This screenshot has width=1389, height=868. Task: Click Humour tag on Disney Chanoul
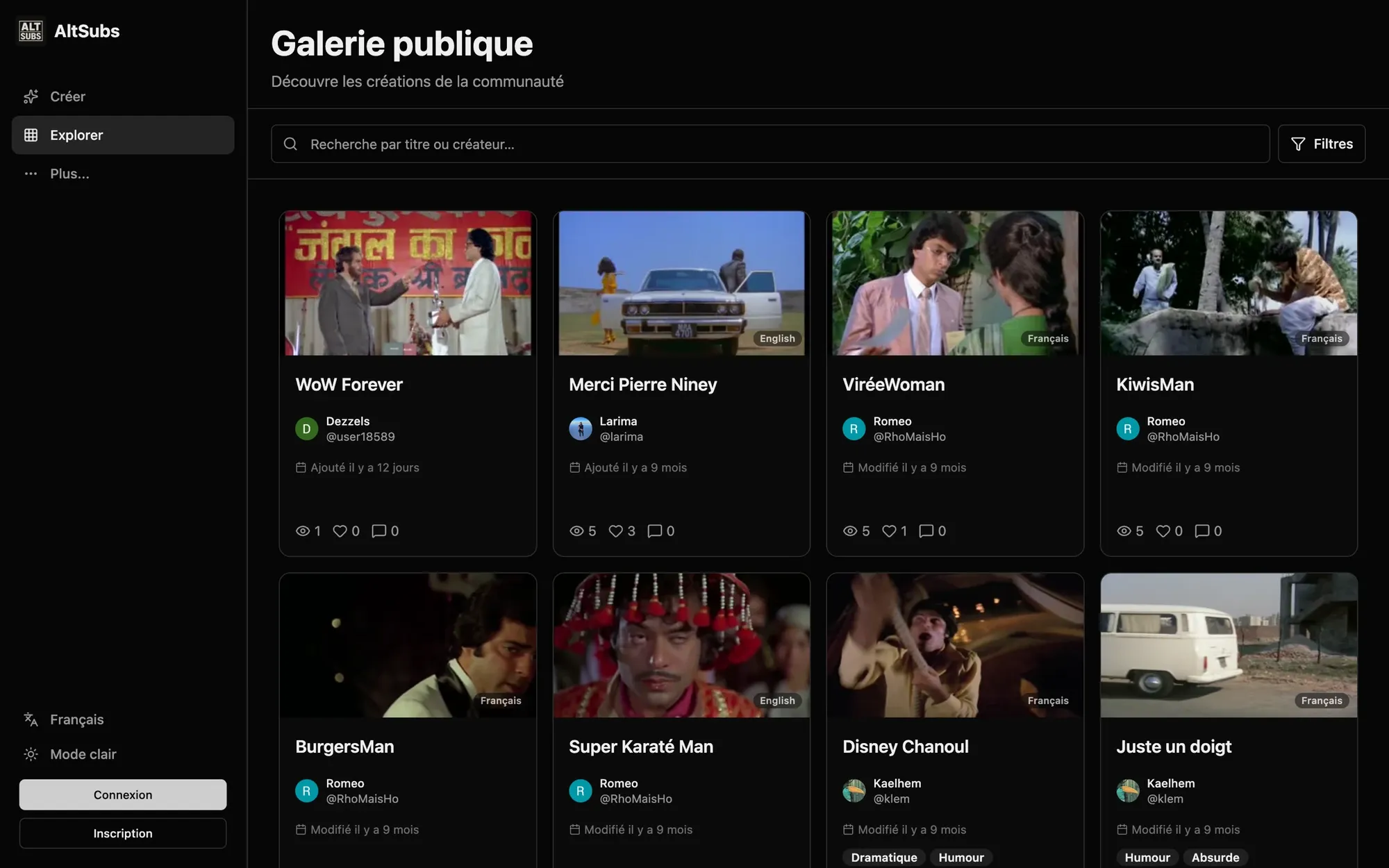tap(961, 858)
